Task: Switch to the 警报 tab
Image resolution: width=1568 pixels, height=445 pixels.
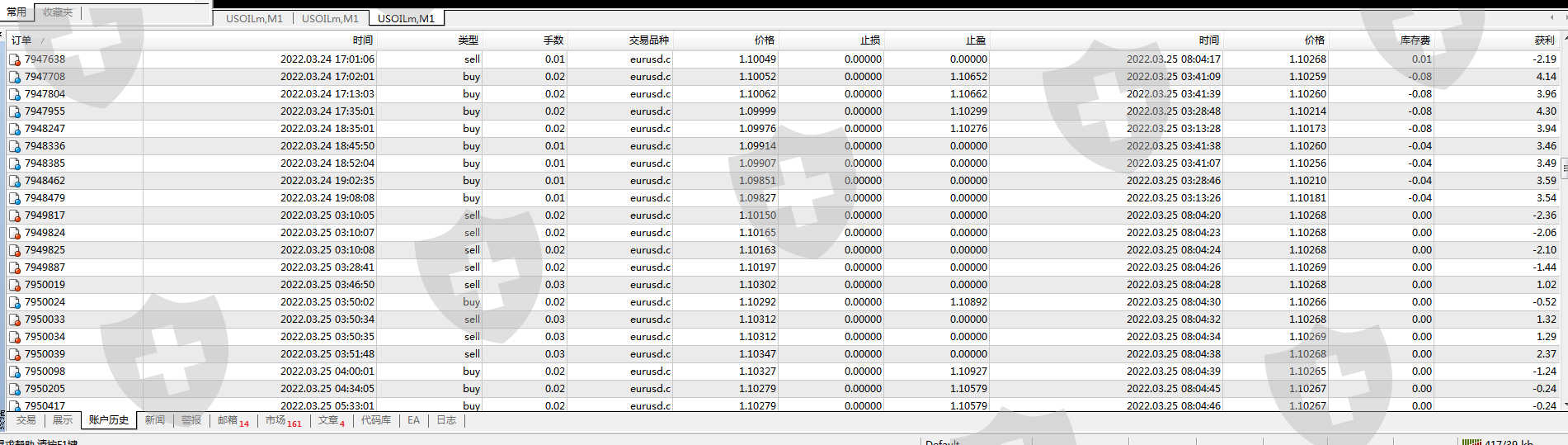Action: click(191, 420)
